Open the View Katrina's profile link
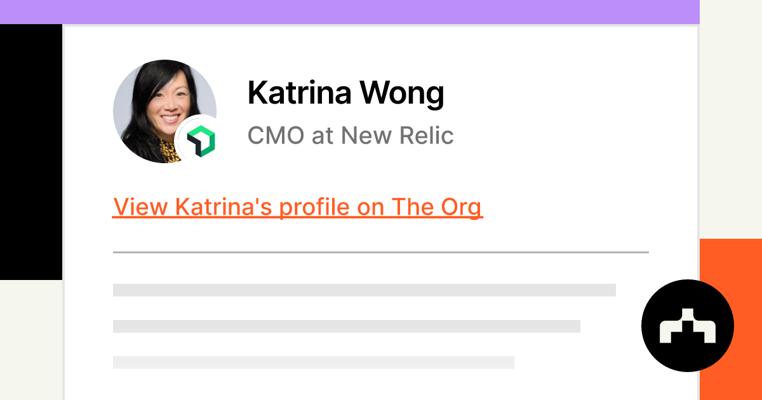Viewport: 762px width, 400px height. [x=297, y=207]
